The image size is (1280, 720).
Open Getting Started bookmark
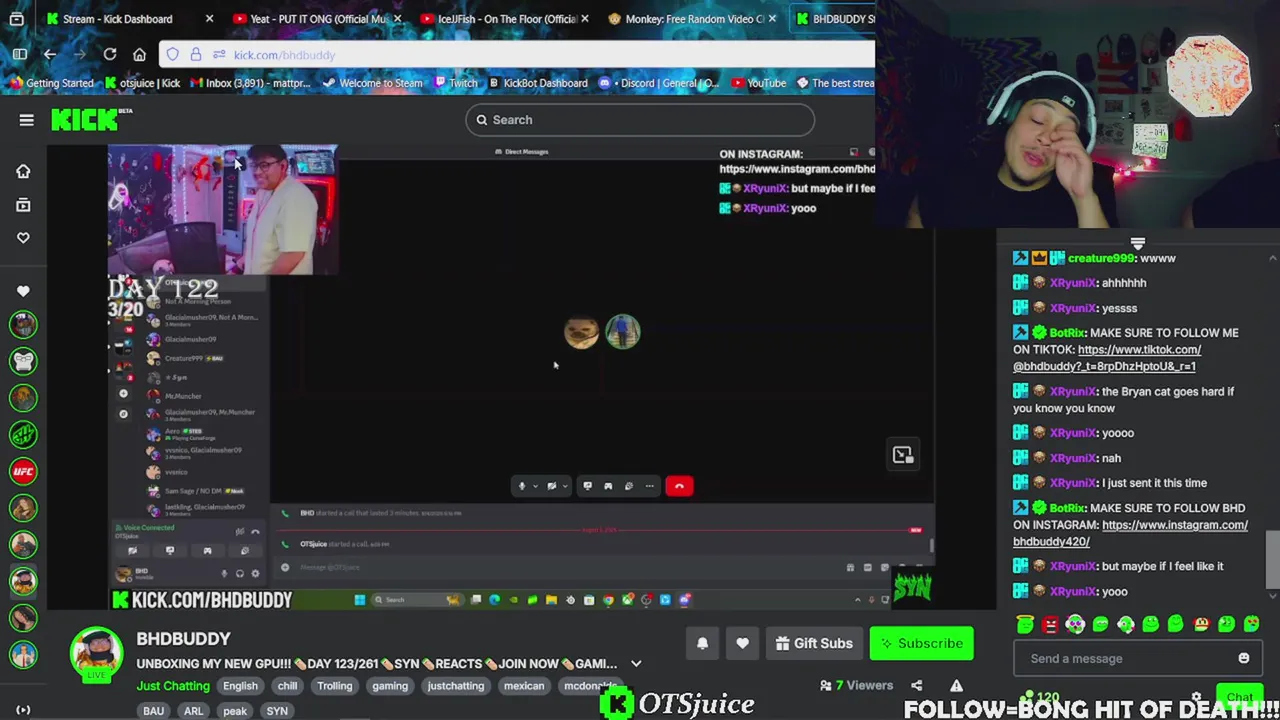(51, 83)
